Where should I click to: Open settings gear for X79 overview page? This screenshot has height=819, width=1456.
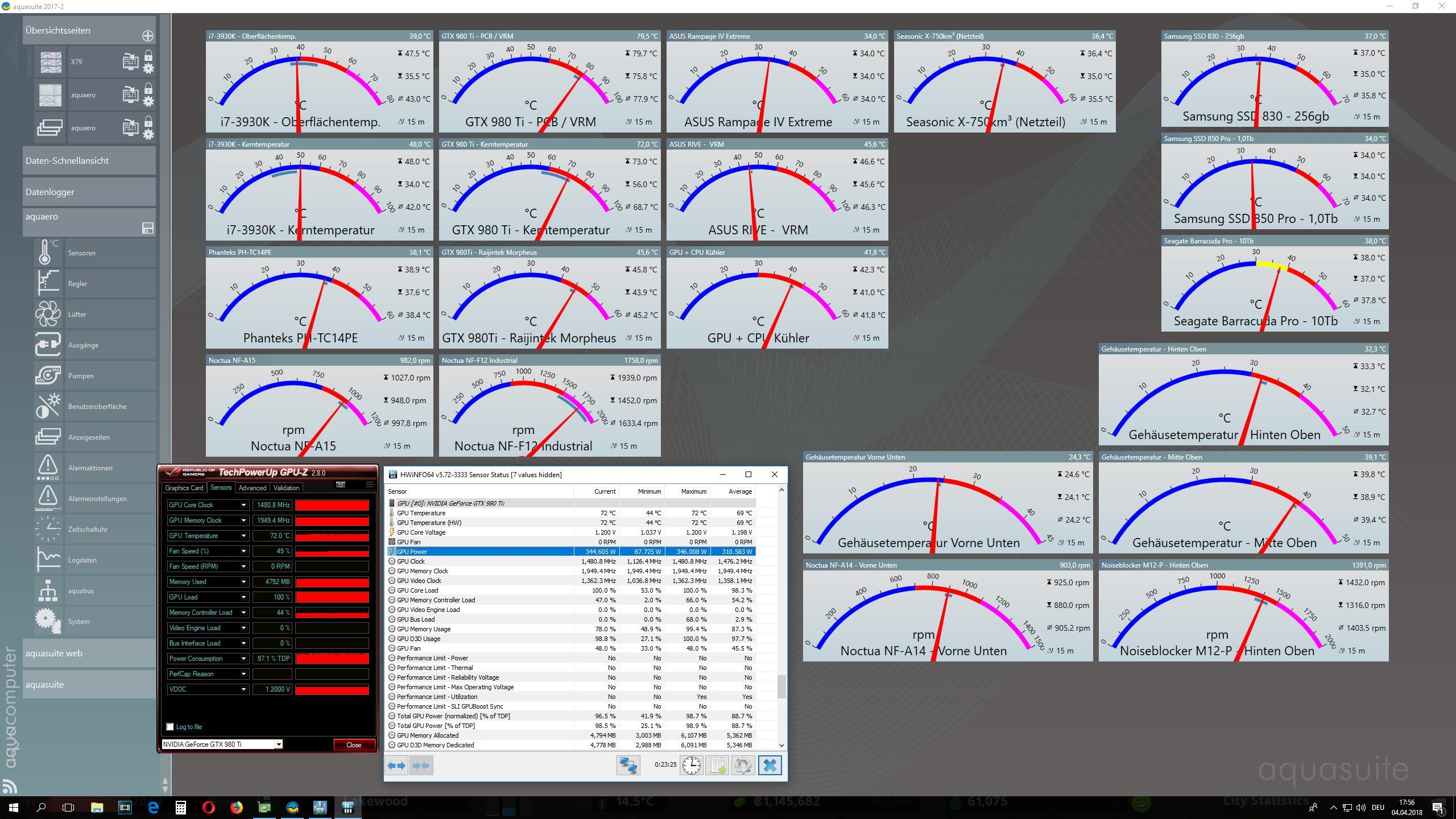(148, 69)
